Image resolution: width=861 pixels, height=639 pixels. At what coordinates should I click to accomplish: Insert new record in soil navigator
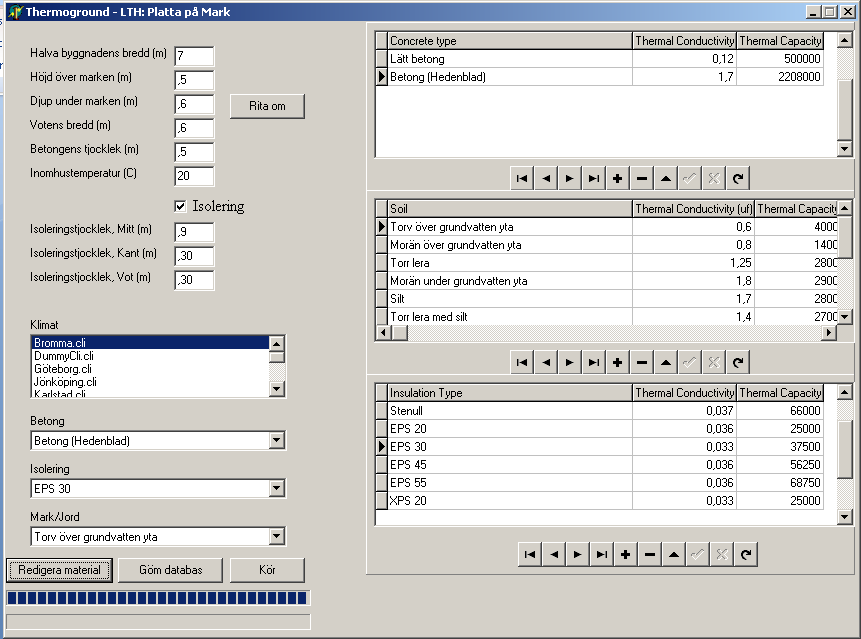click(x=618, y=362)
